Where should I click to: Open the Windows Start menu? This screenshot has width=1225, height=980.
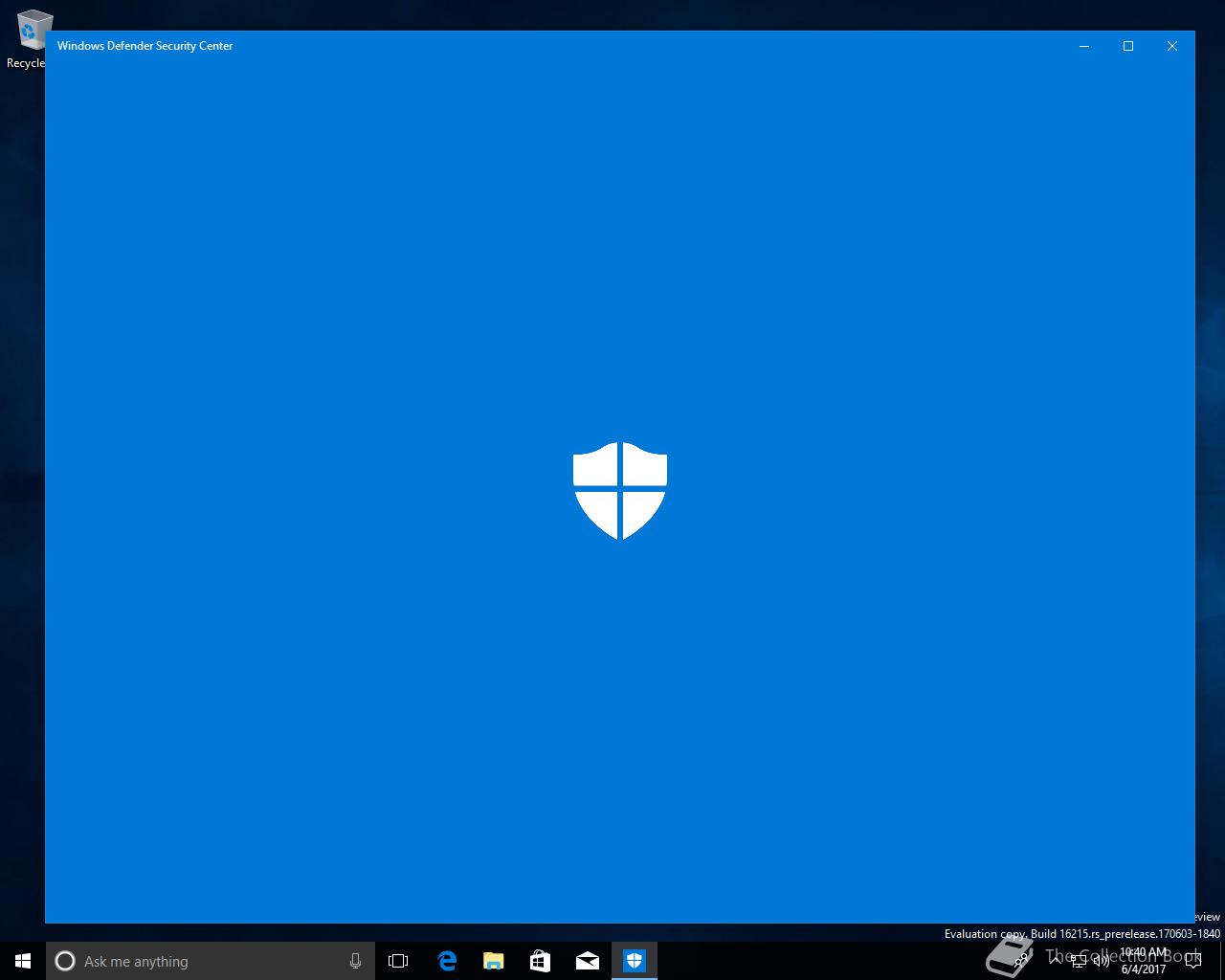coord(23,961)
